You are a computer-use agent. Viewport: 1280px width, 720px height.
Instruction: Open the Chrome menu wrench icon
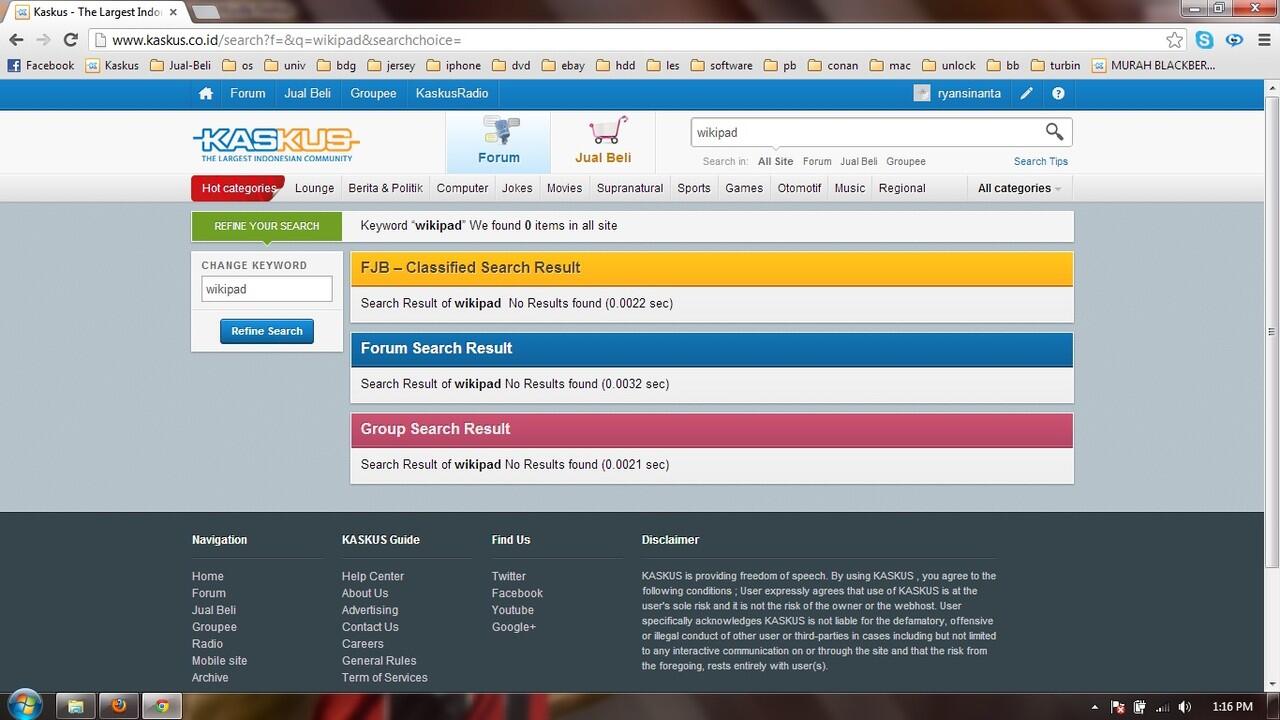[x=1264, y=40]
